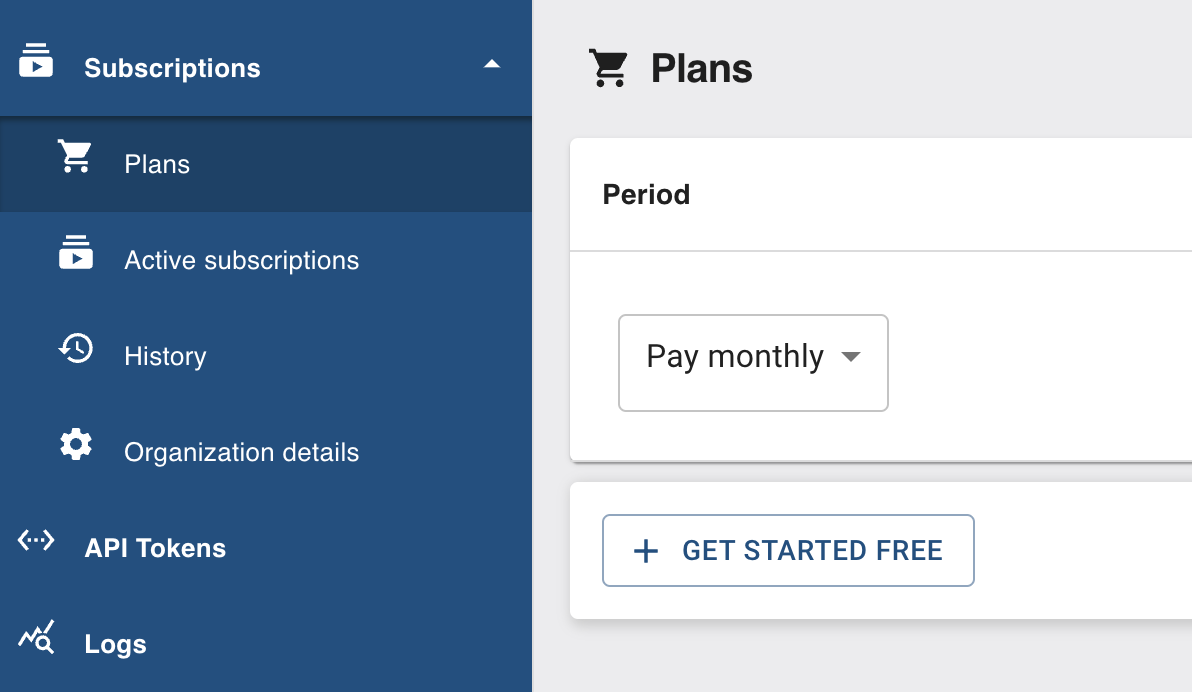This screenshot has width=1192, height=692.
Task: Click the cart icon in Plans page header
Action: 608,68
